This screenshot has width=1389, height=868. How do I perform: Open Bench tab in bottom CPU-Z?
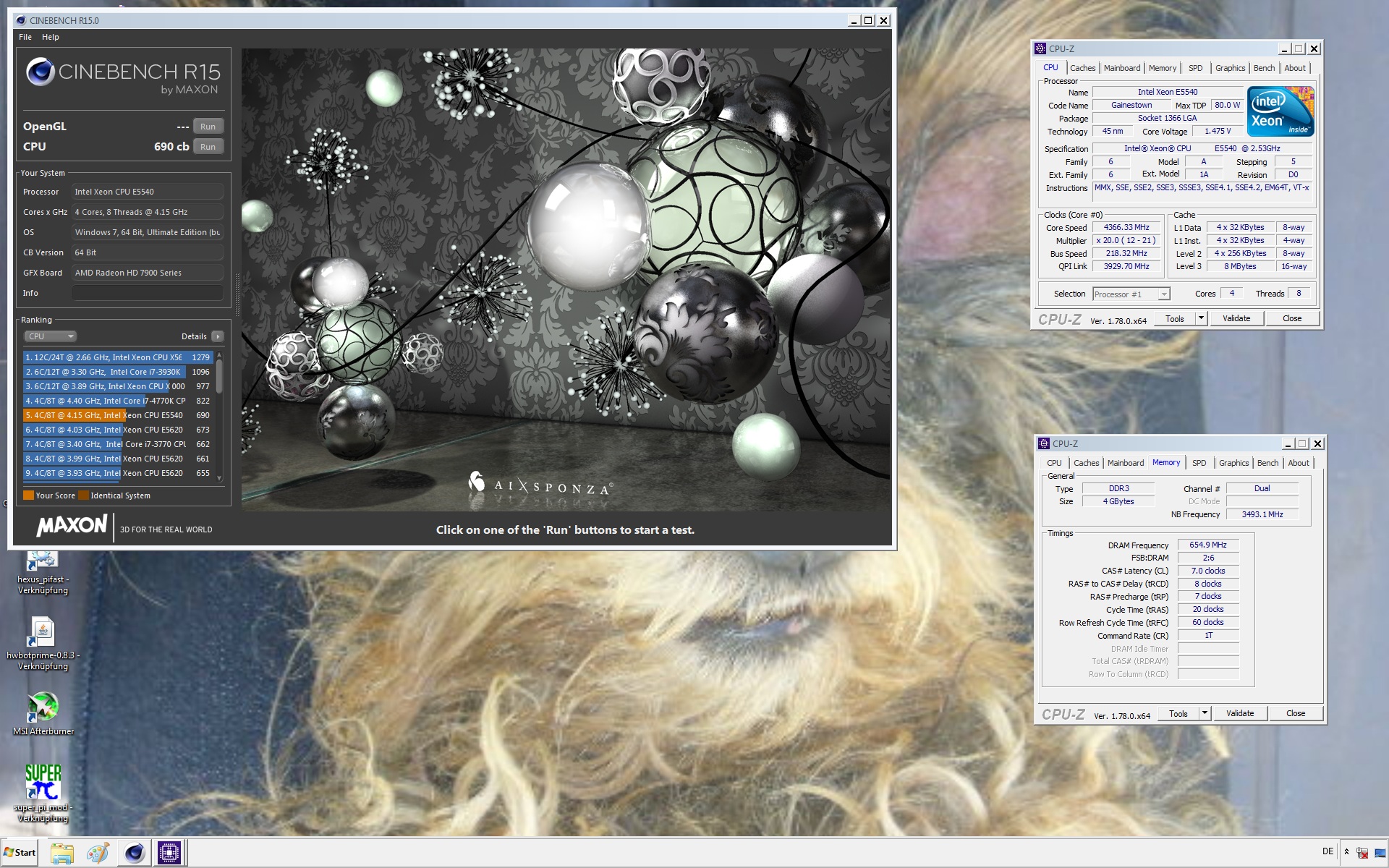(1268, 463)
